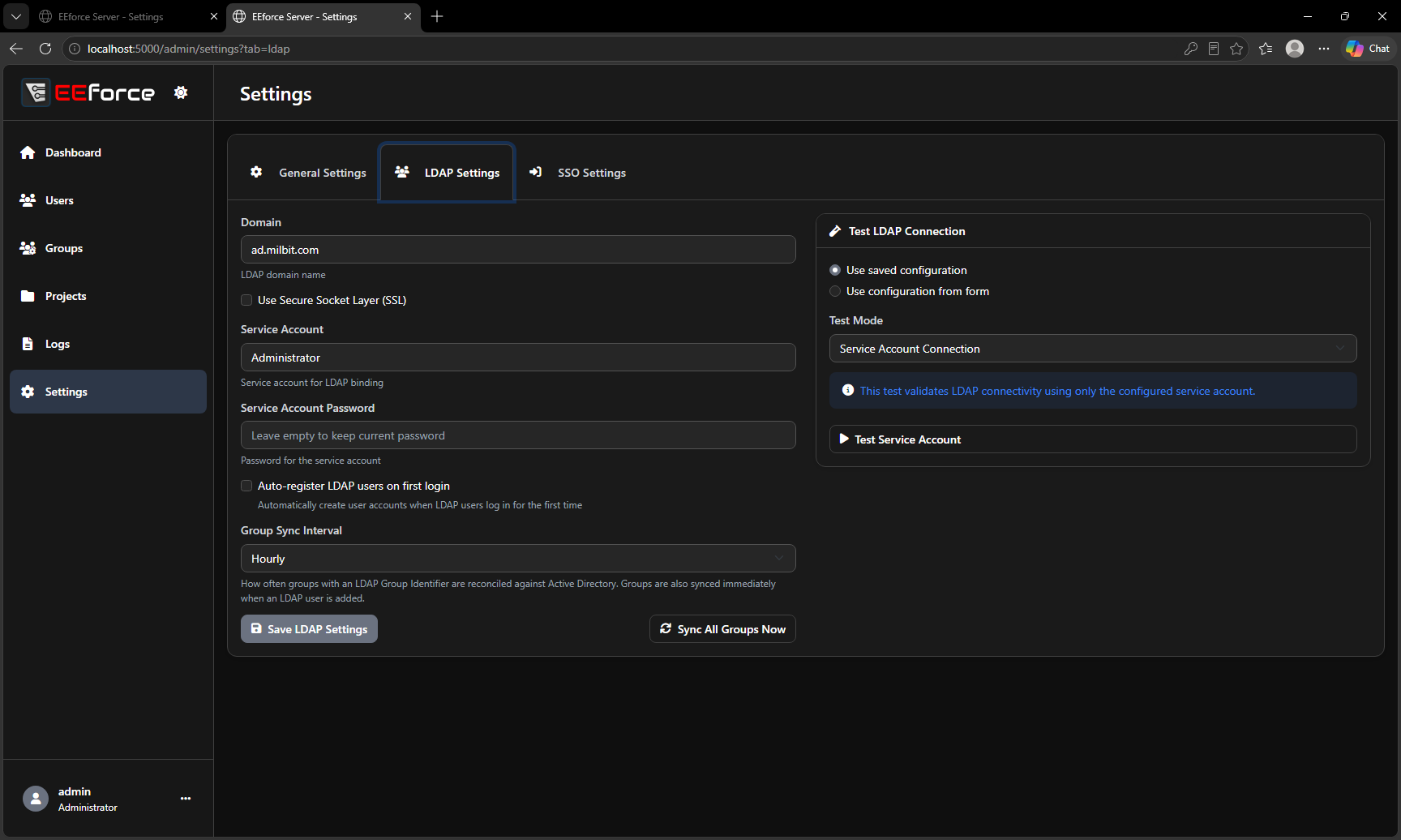Open Users from the sidebar menu

pos(108,200)
